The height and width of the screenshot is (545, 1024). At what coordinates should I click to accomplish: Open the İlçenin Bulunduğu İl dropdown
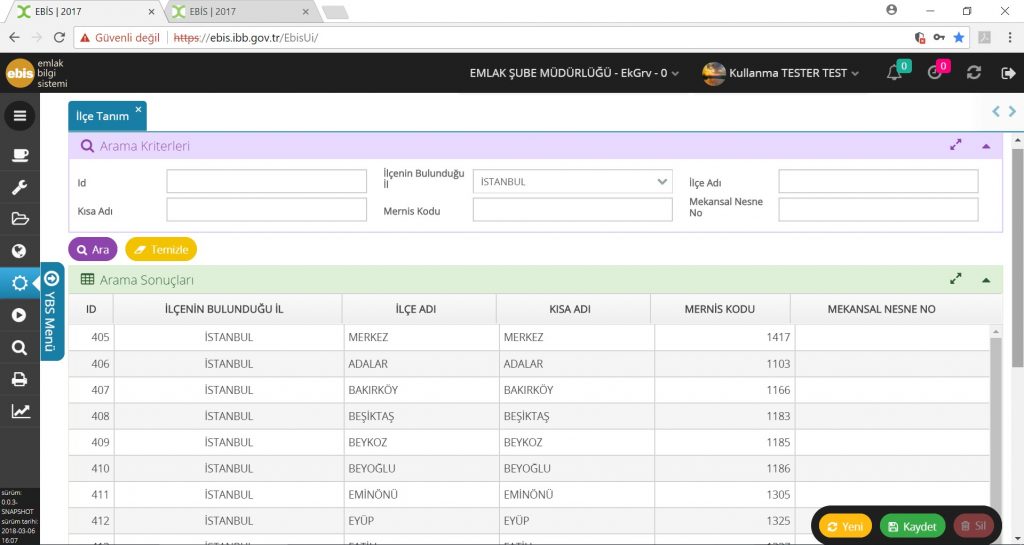[573, 182]
